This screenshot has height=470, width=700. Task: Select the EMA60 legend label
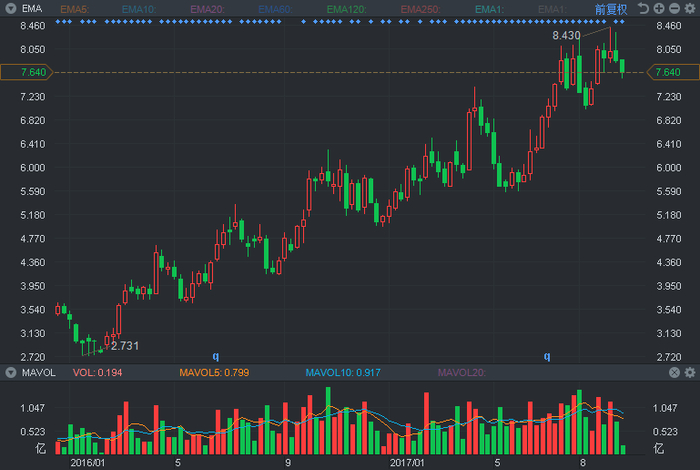[x=275, y=9]
